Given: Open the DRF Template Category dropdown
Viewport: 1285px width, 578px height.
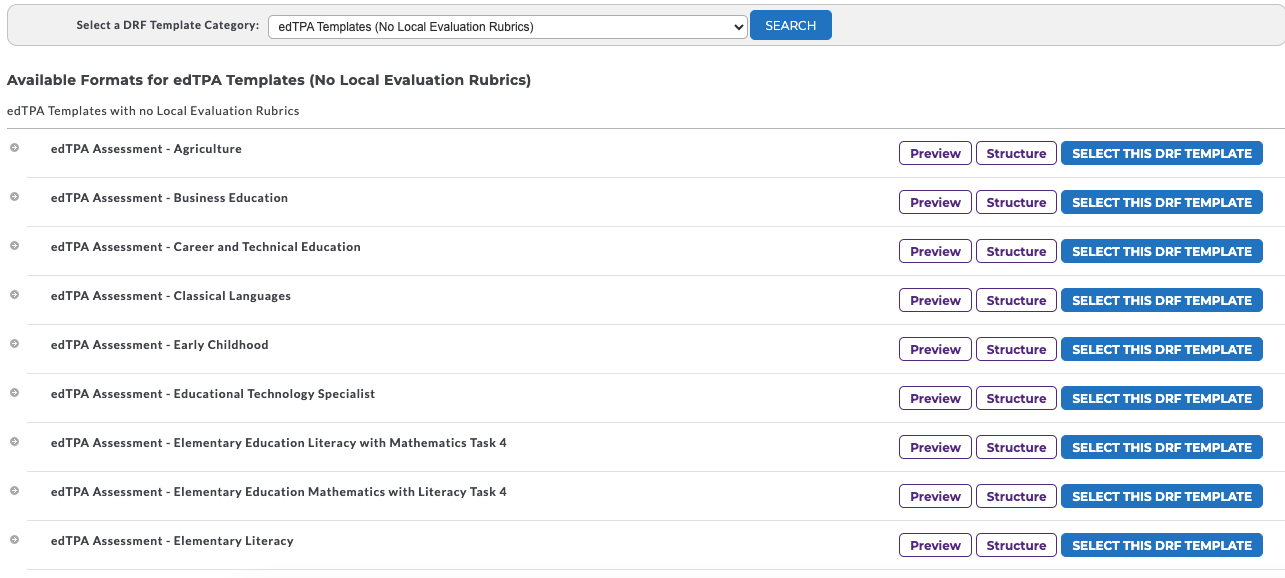Looking at the screenshot, I should pos(508,27).
